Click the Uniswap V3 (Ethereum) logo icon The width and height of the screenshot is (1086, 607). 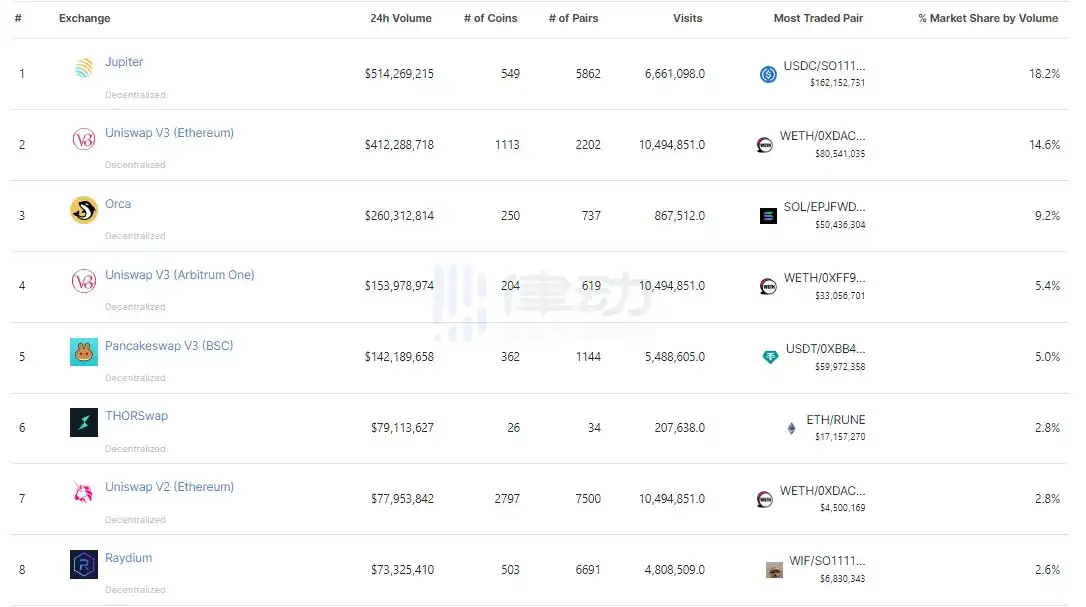[x=84, y=140]
